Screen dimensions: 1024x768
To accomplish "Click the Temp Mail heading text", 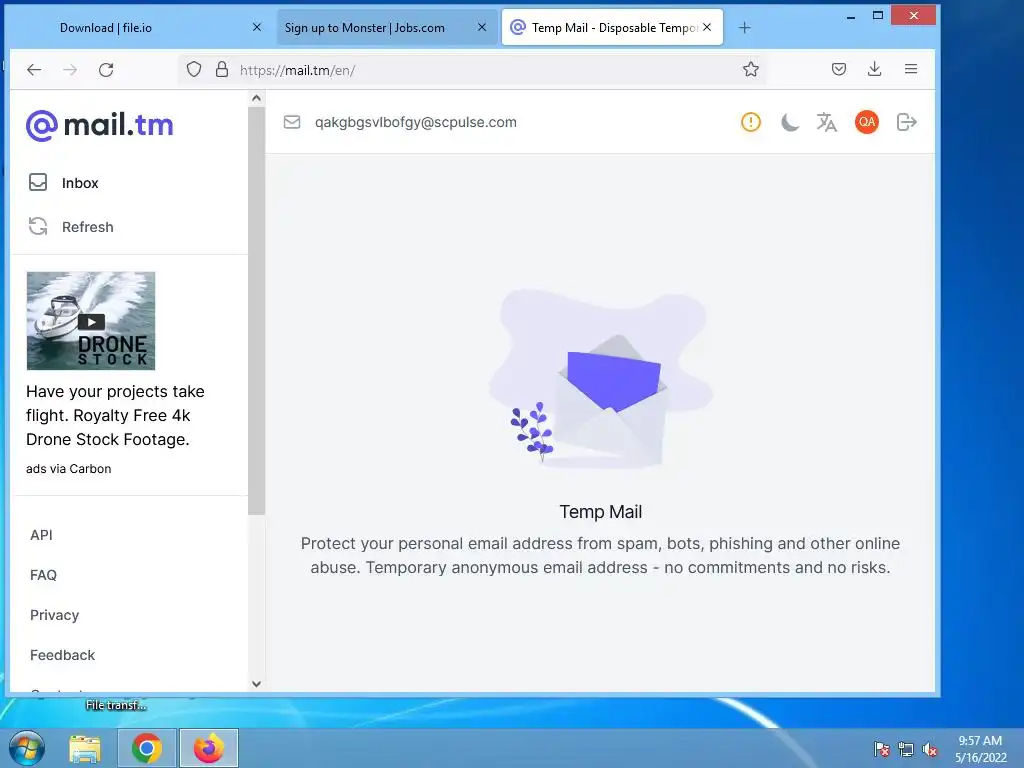I will [600, 511].
